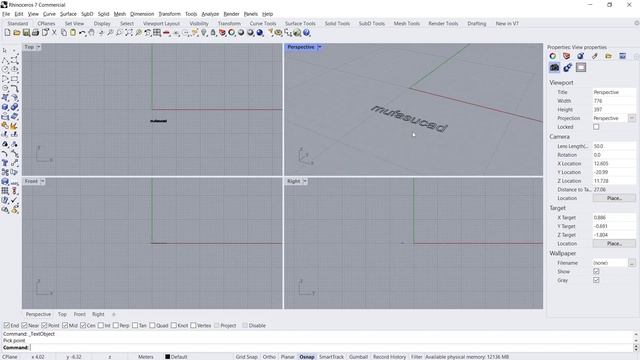
Task: Toggle Ortho in status bar
Action: click(x=269, y=357)
